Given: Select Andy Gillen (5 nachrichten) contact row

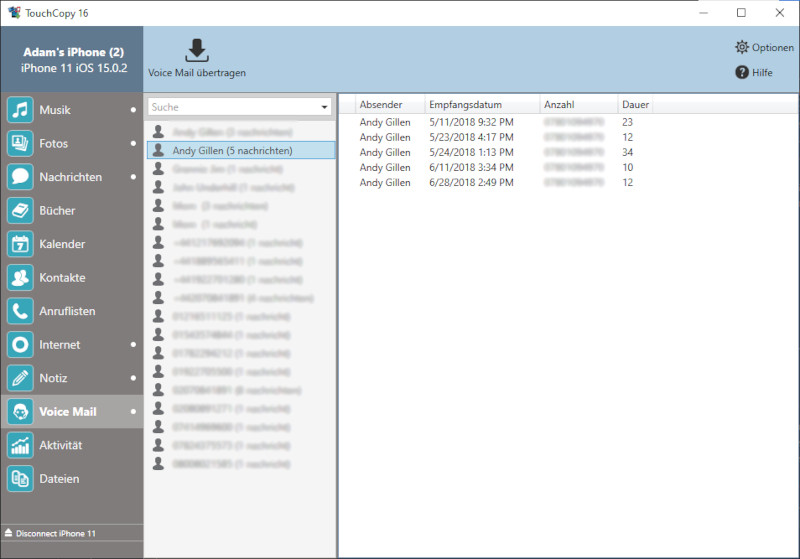Looking at the screenshot, I should point(241,150).
